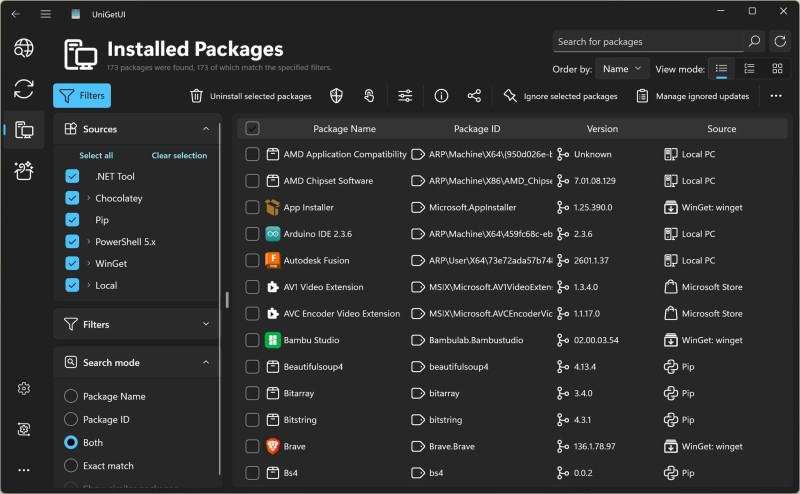Click the shield icon in the toolbar

pyautogui.click(x=337, y=96)
